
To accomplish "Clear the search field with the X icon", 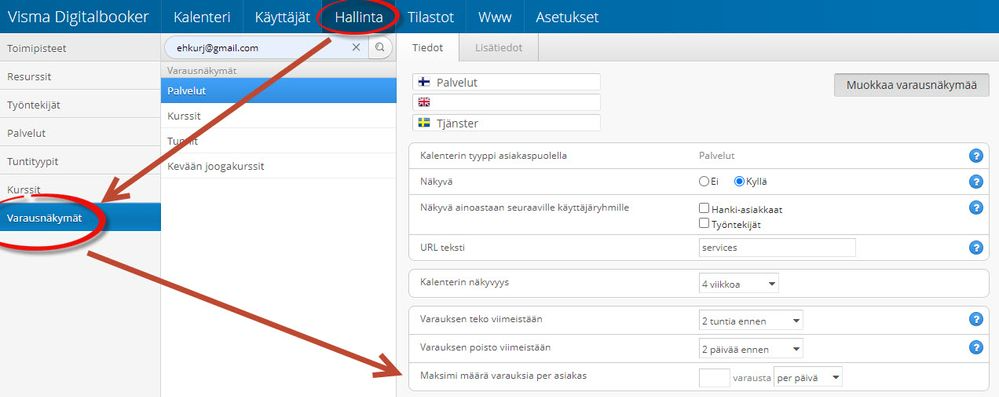I will coord(356,47).
